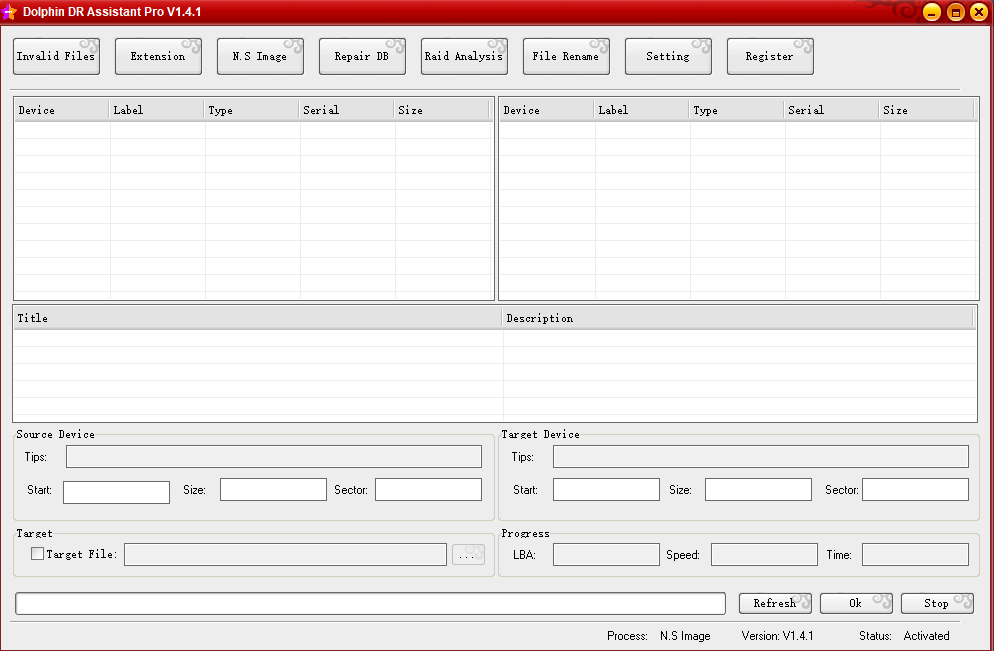The width and height of the screenshot is (994, 651).
Task: Click the Source Device Tips field
Action: click(x=274, y=456)
